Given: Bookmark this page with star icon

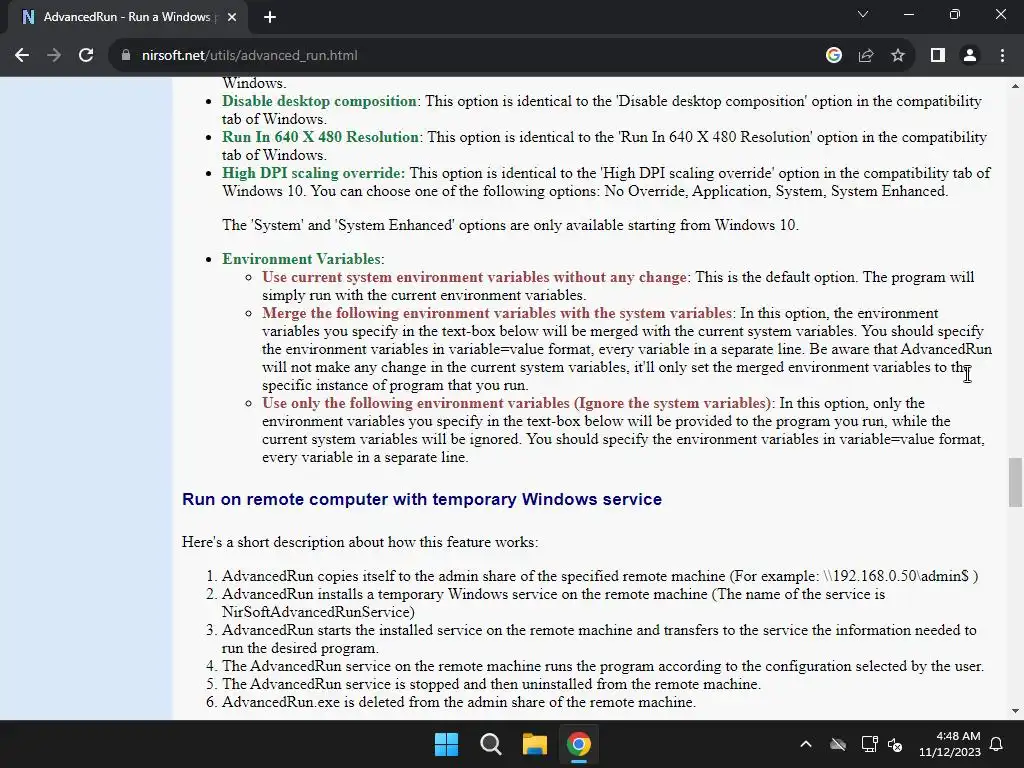Looking at the screenshot, I should (x=898, y=56).
